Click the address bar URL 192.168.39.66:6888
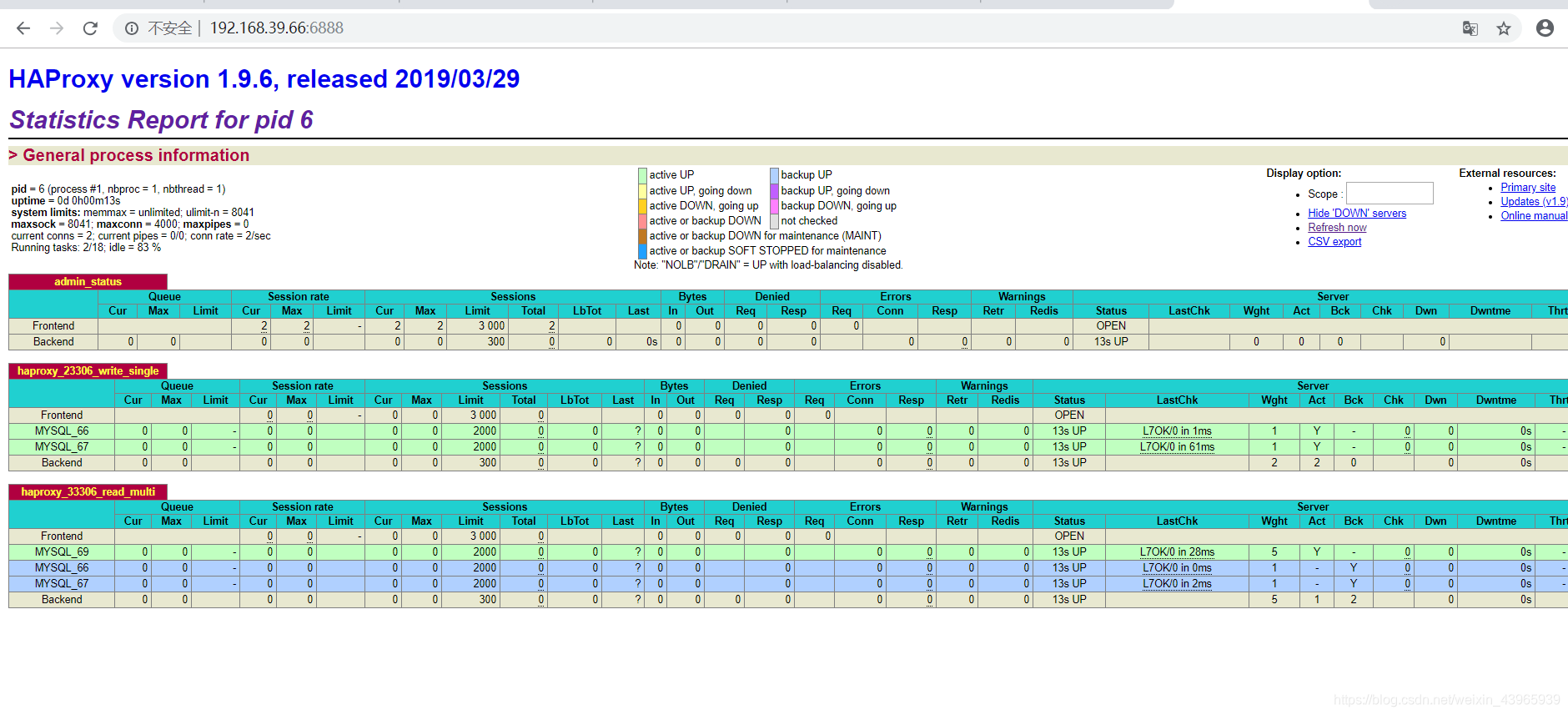 tap(276, 28)
